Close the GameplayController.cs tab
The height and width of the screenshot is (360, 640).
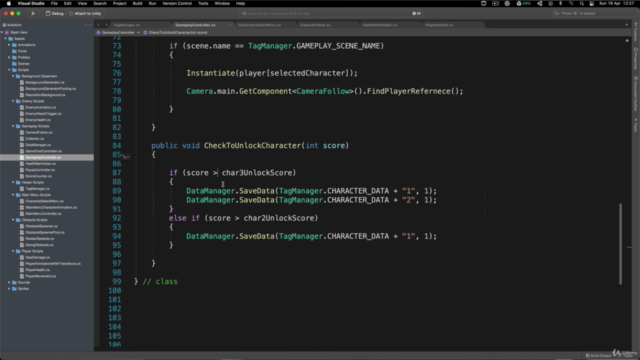[x=230, y=25]
